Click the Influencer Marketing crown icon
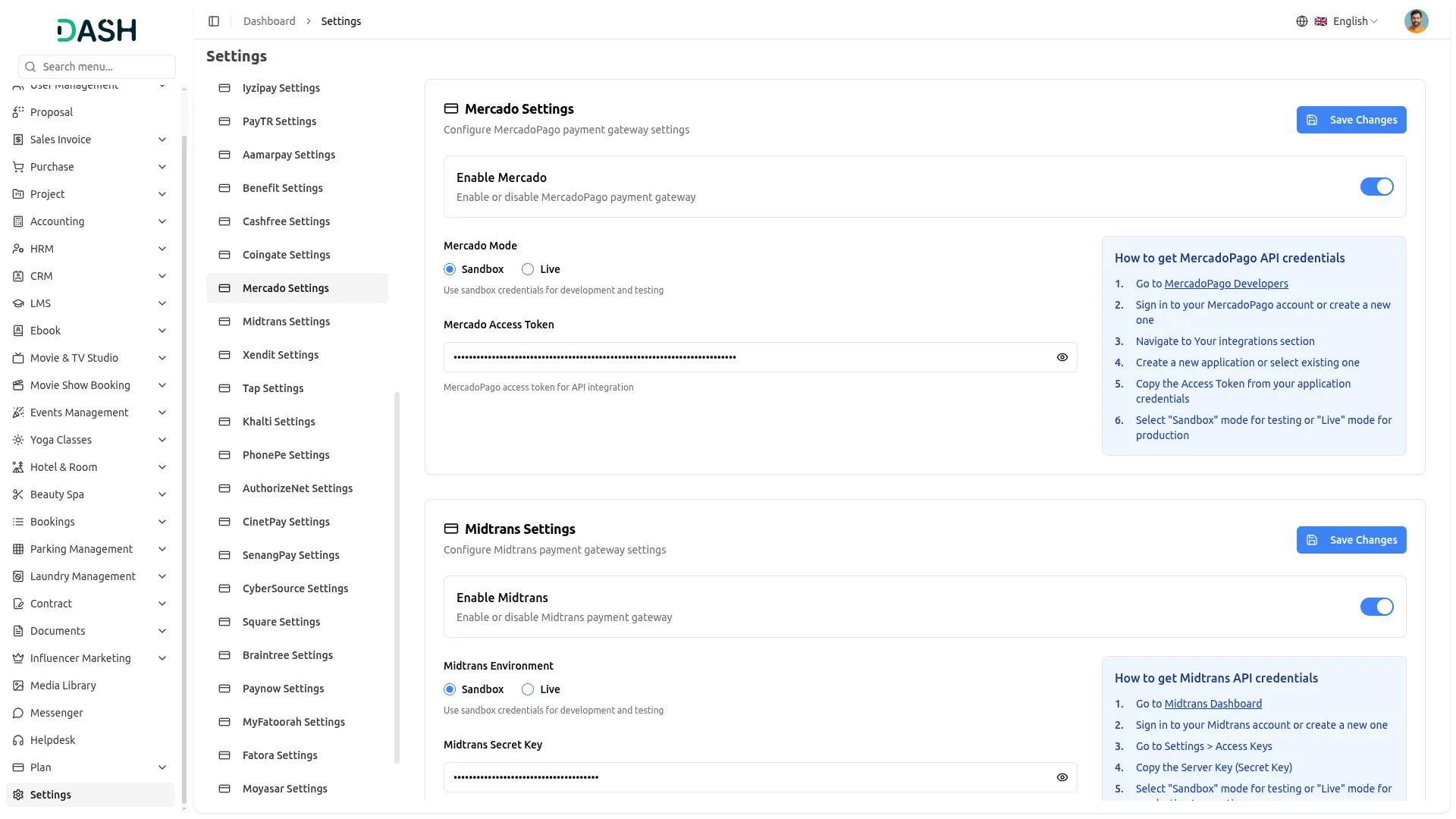 [x=18, y=658]
